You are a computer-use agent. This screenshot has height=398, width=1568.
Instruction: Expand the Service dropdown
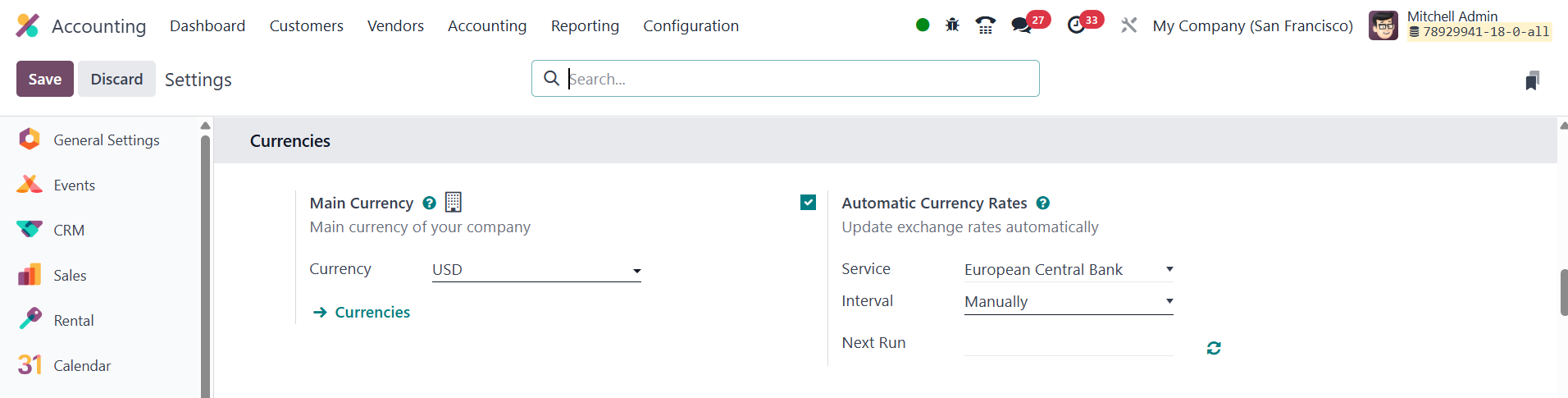click(x=1068, y=270)
